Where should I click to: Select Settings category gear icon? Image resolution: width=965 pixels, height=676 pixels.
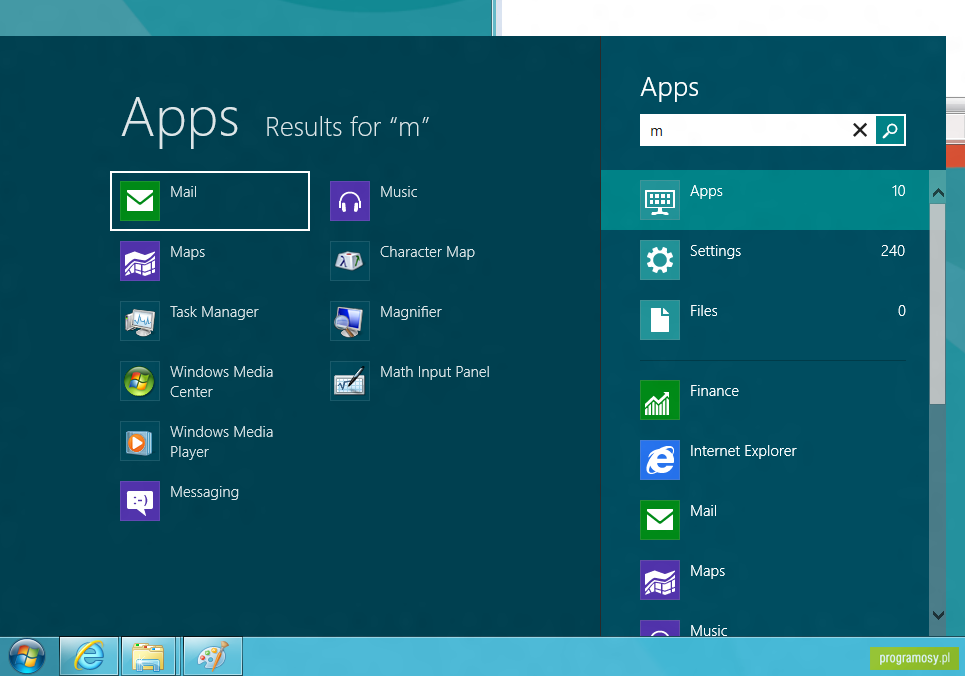coord(660,260)
